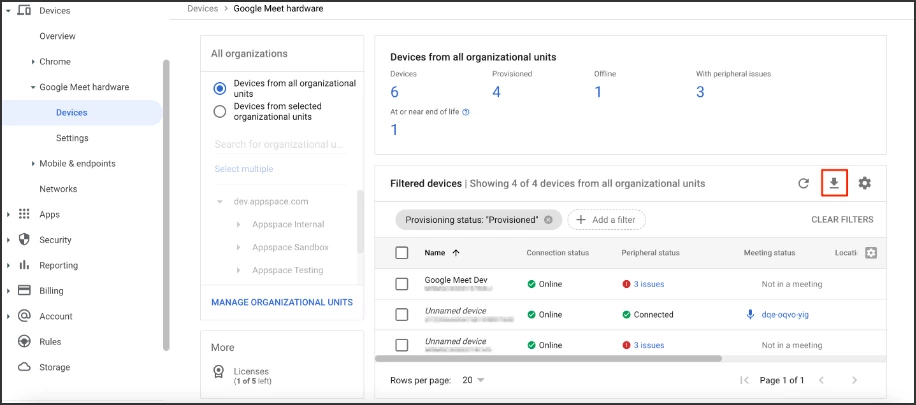Open Settings under Google Meet hardware
The width and height of the screenshot is (916, 405).
pyautogui.click(x=72, y=138)
